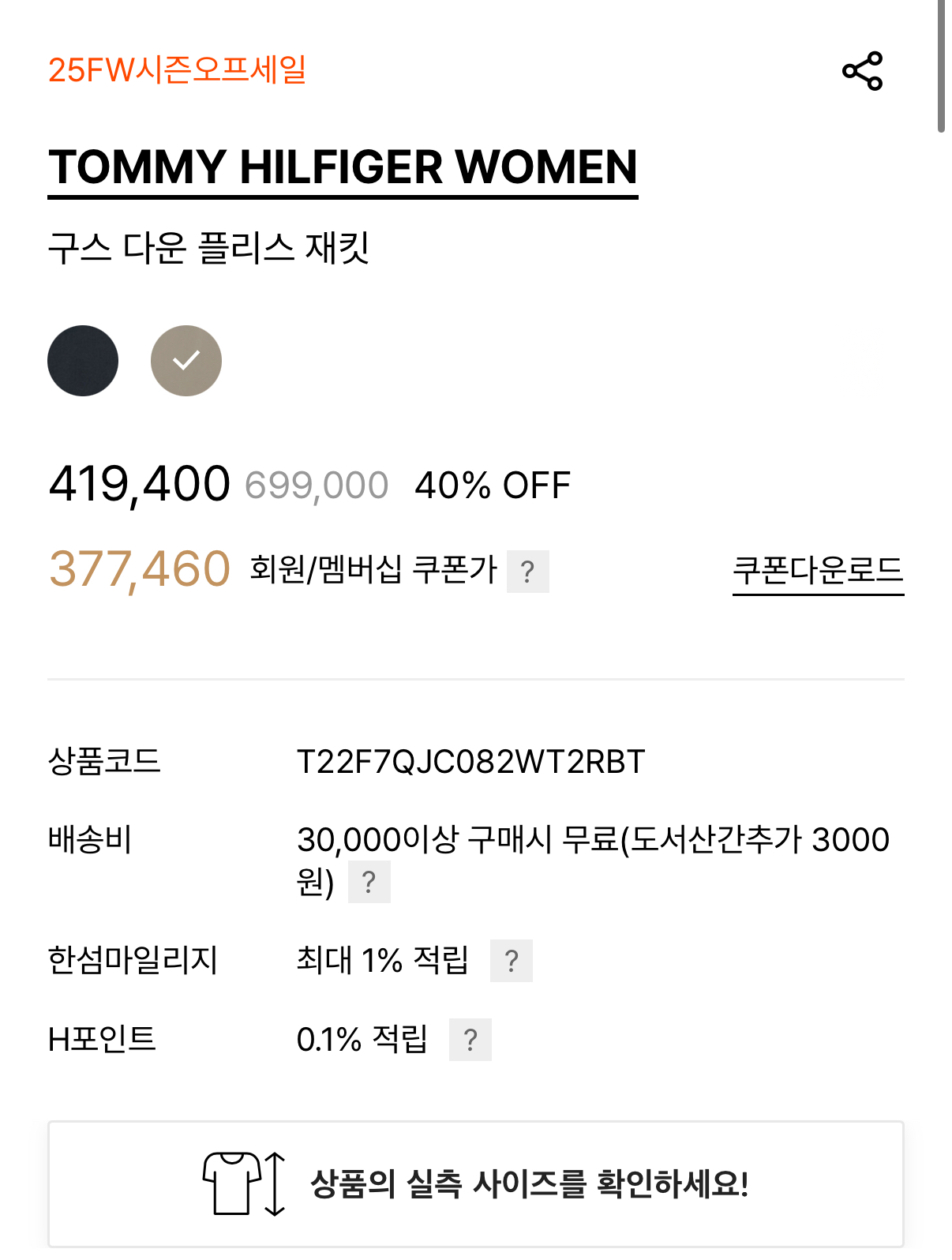
Task: Open the product size measurement banner
Action: (x=476, y=1183)
